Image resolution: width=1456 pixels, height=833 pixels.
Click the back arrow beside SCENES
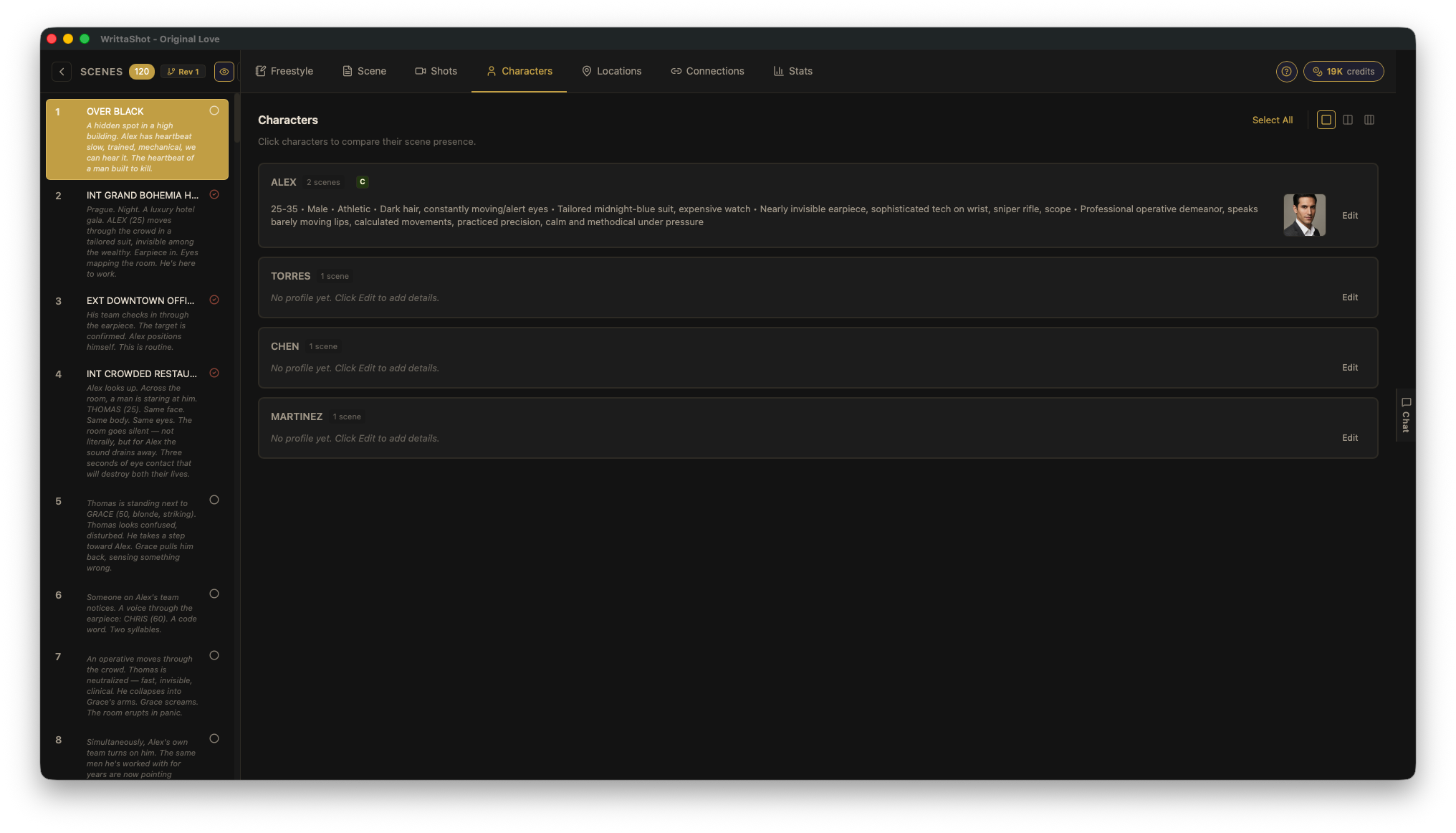pos(62,72)
